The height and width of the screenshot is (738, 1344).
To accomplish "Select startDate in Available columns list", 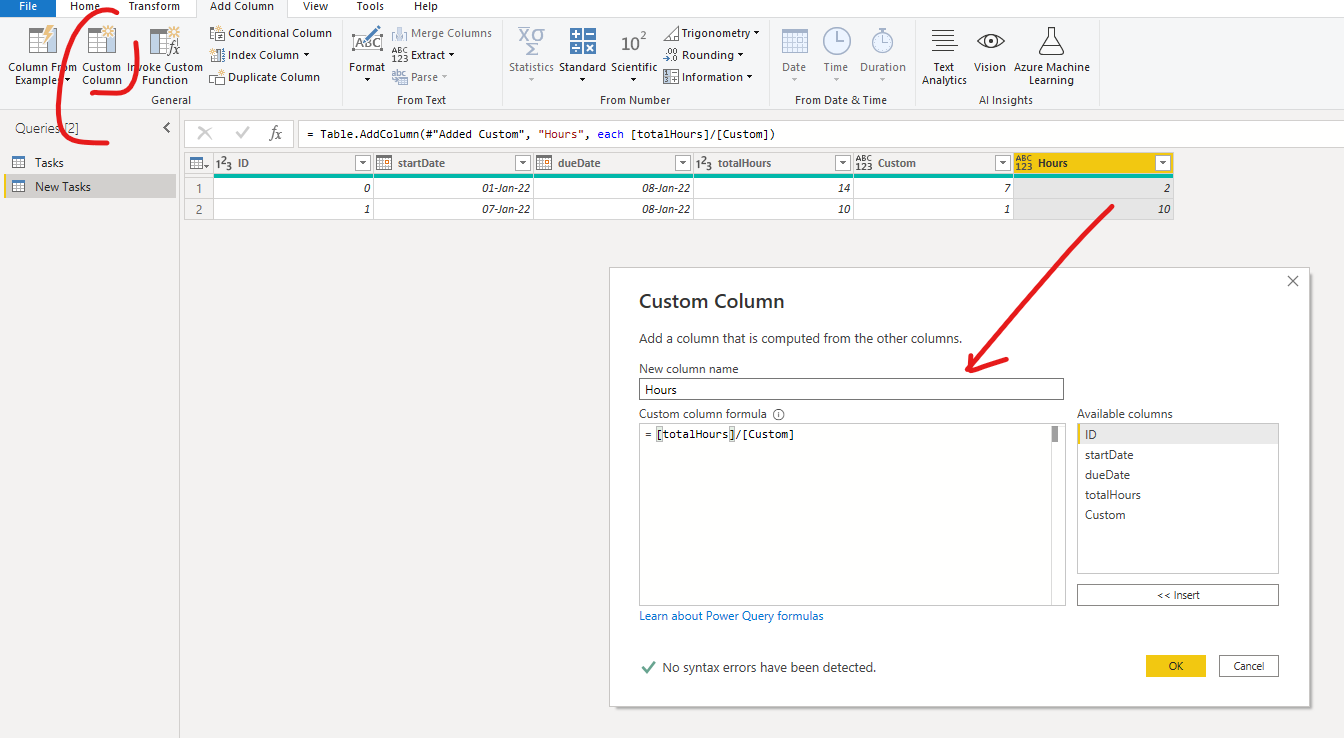I will pyautogui.click(x=1178, y=455).
